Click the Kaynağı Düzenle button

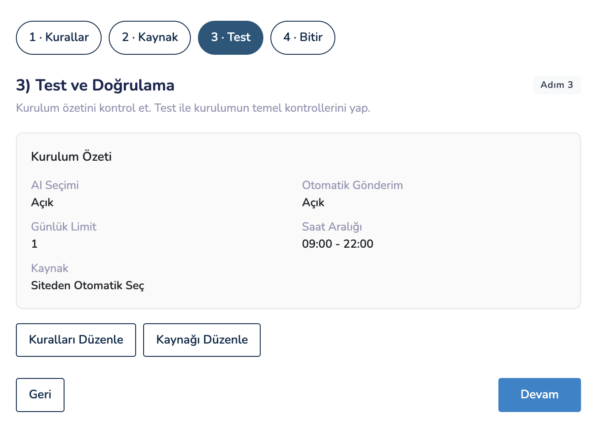pos(202,340)
